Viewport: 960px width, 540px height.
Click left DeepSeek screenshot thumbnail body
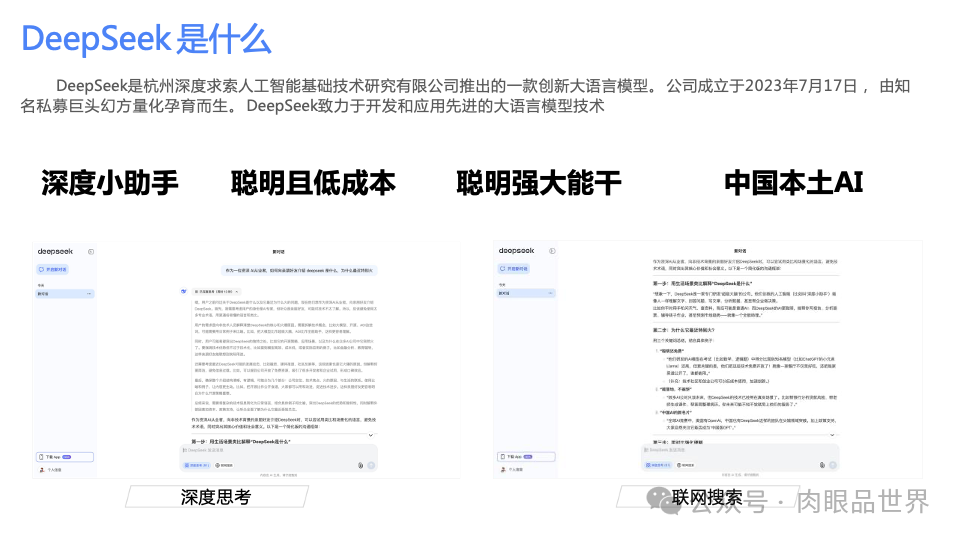(246, 359)
